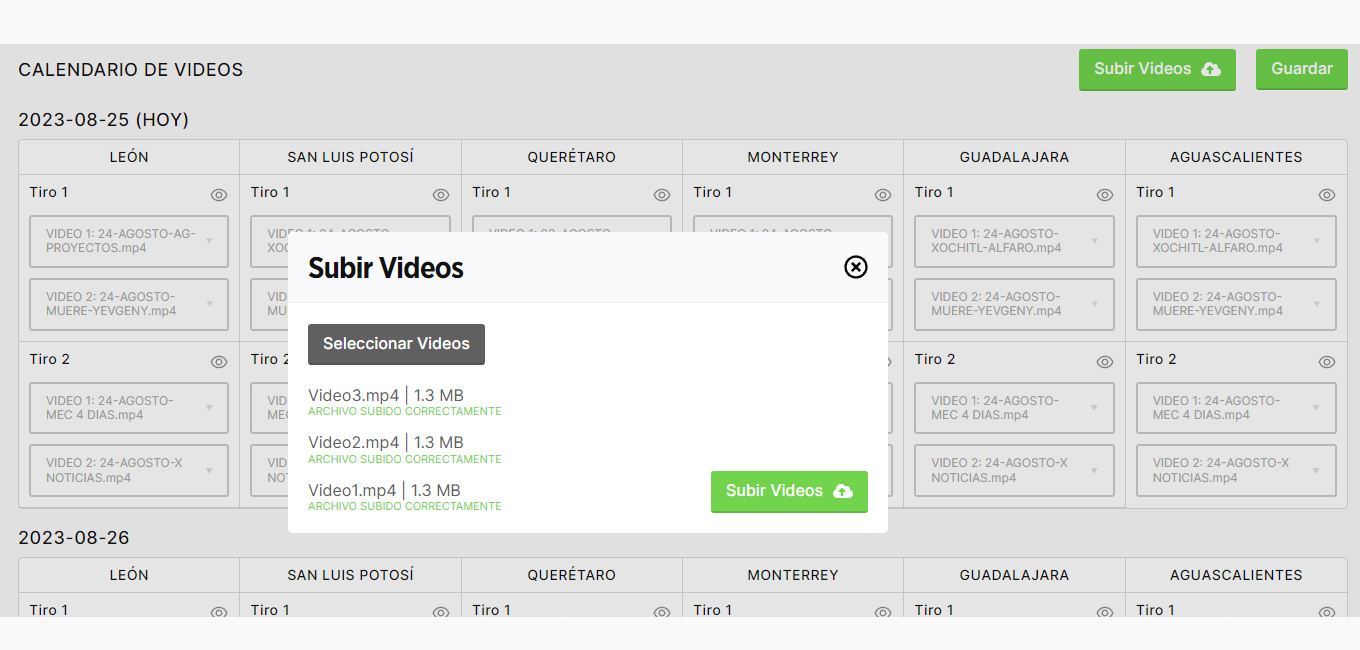Toggle eye icon for Aguascalientes Tiro 1
This screenshot has height=650, width=1360.
coord(1327,195)
